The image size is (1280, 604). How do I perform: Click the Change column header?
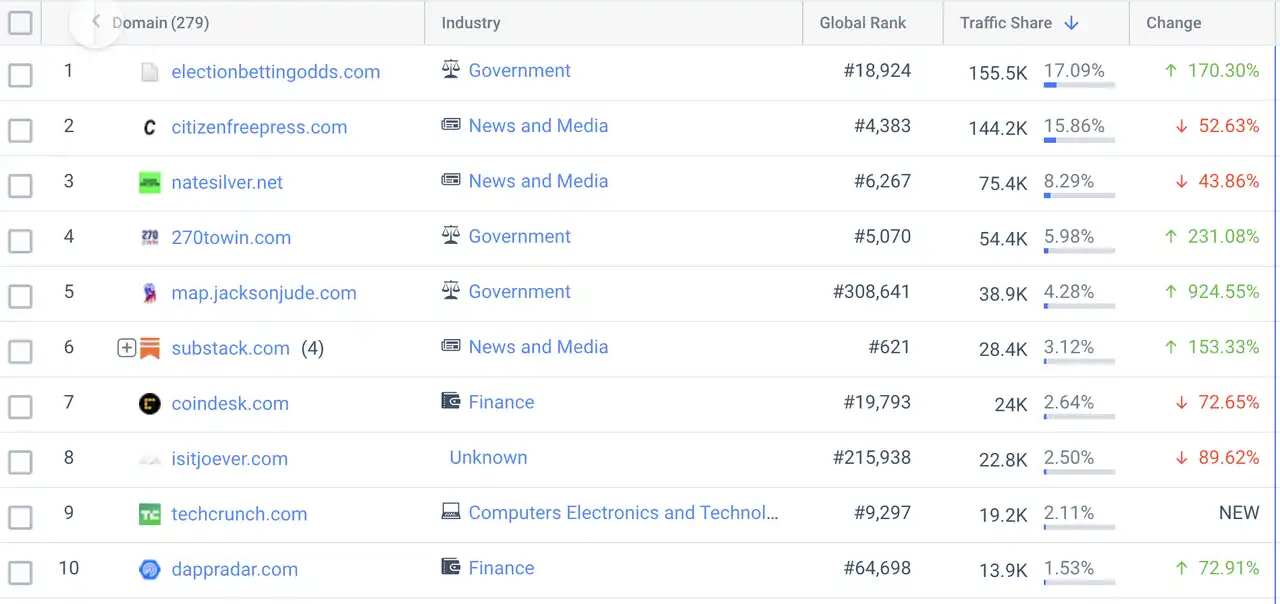(x=1173, y=23)
